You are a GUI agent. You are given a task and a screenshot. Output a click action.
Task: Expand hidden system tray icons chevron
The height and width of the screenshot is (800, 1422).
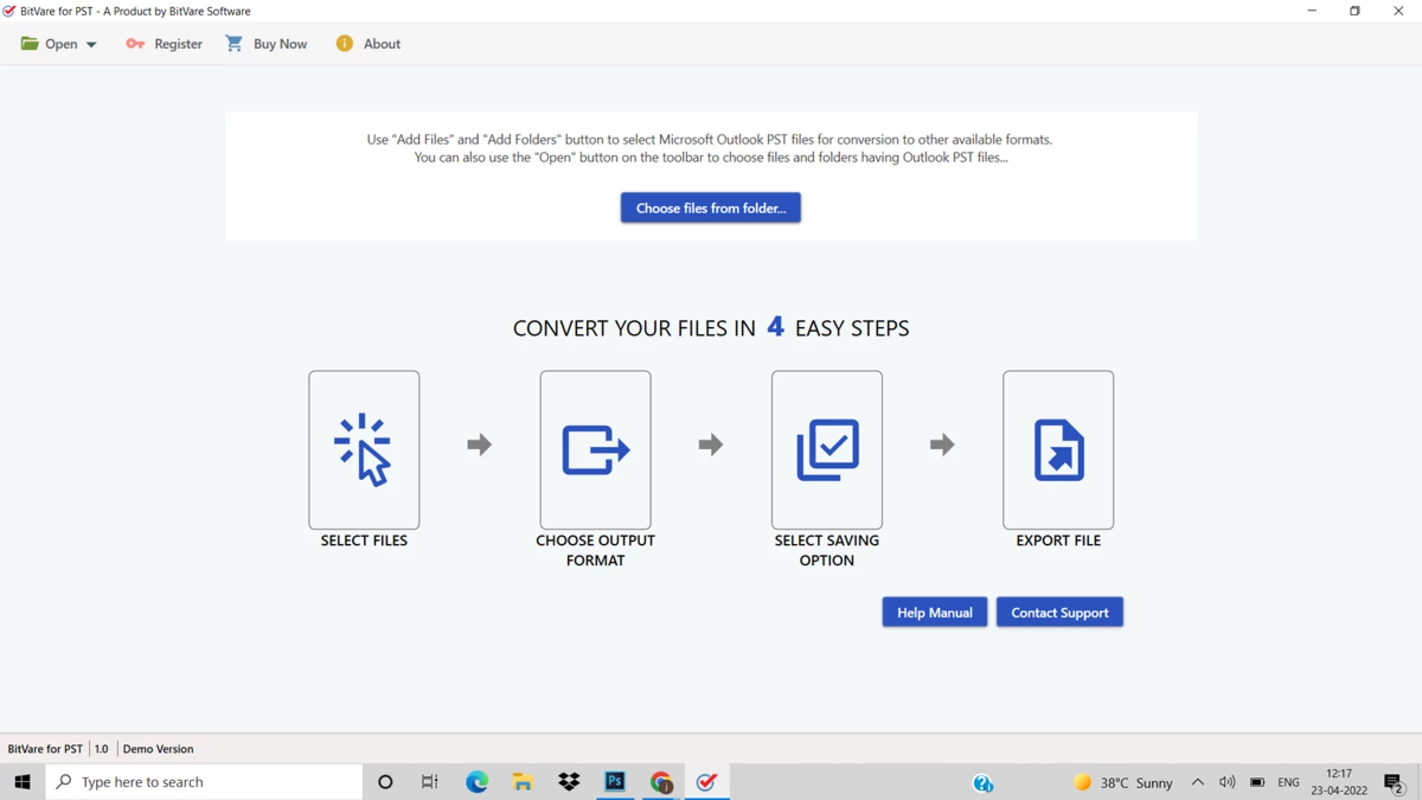pos(1197,782)
